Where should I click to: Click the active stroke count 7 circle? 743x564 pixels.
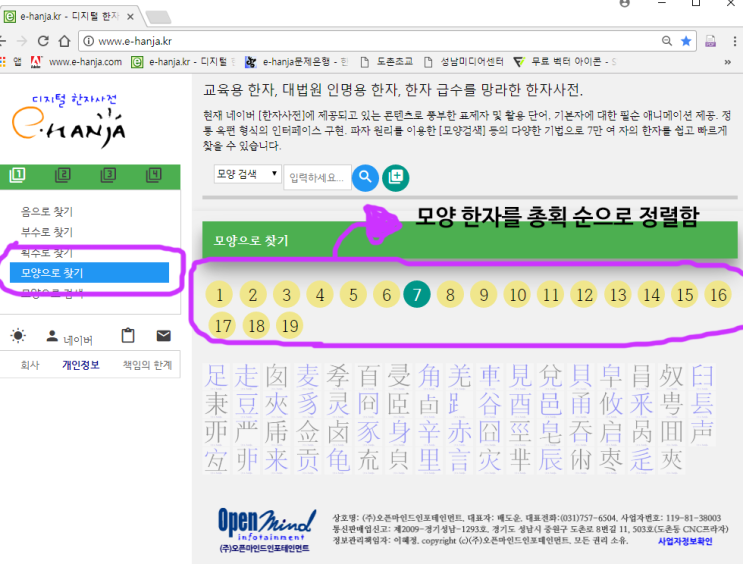tap(417, 294)
